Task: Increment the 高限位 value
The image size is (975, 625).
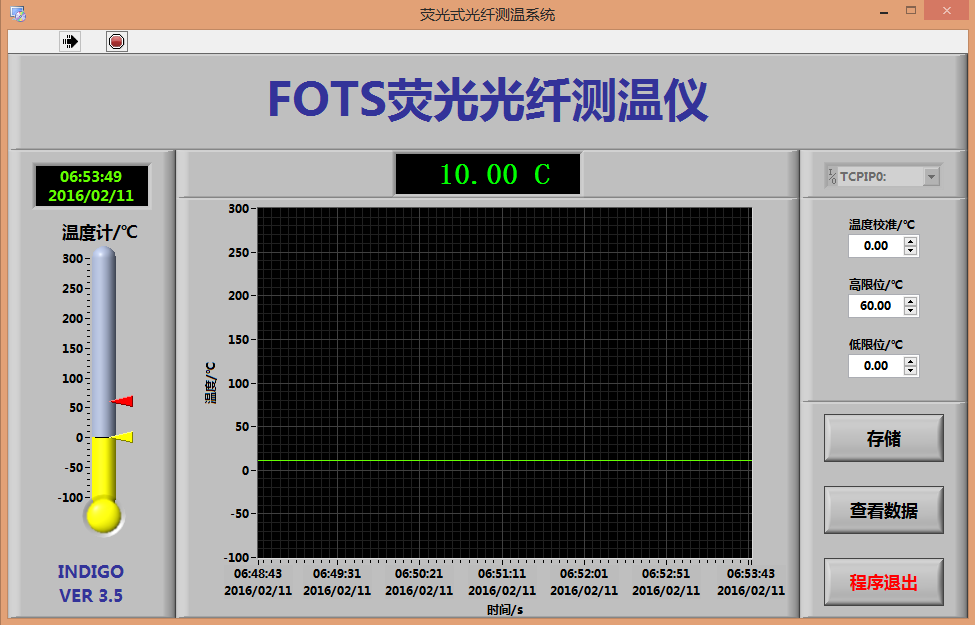Action: (911, 302)
